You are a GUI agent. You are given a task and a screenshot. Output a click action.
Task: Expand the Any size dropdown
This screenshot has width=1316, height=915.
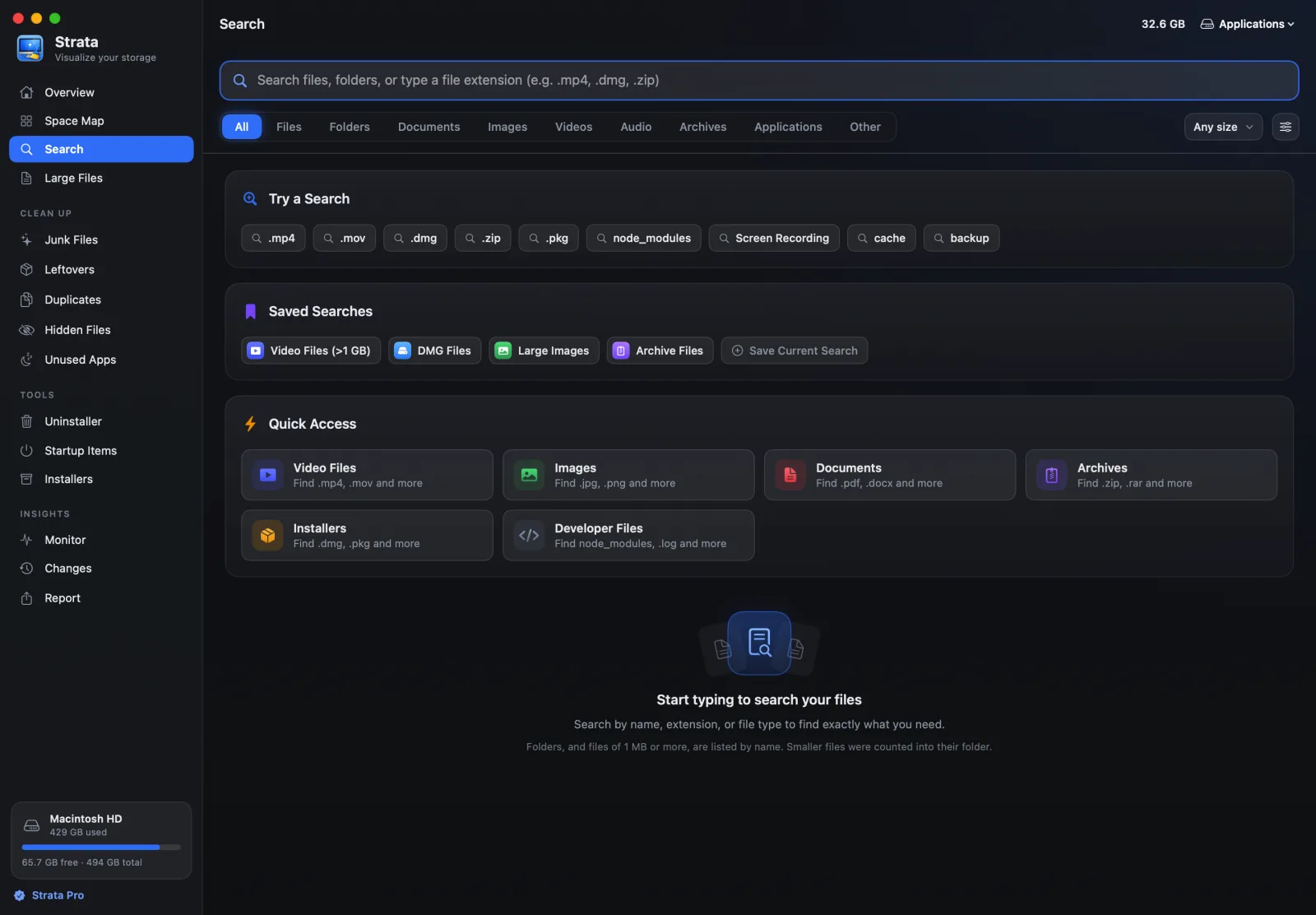[1223, 127]
